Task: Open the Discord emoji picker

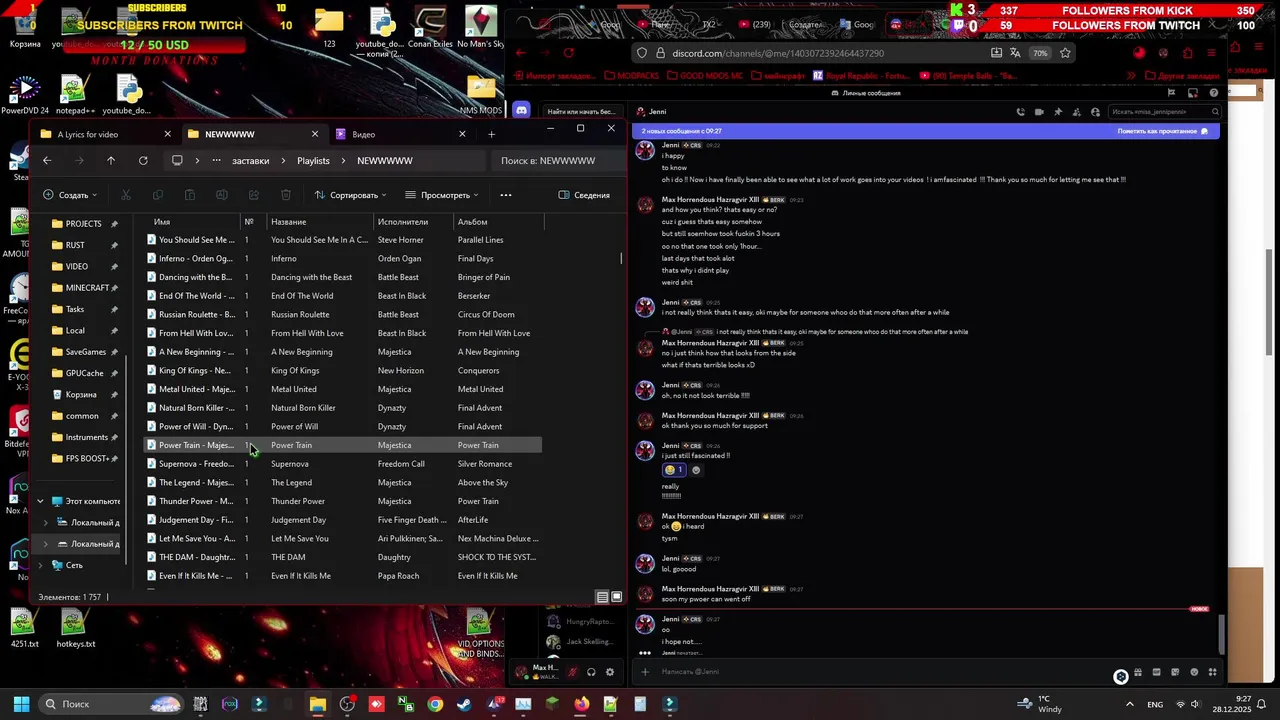Action: [x=1194, y=672]
